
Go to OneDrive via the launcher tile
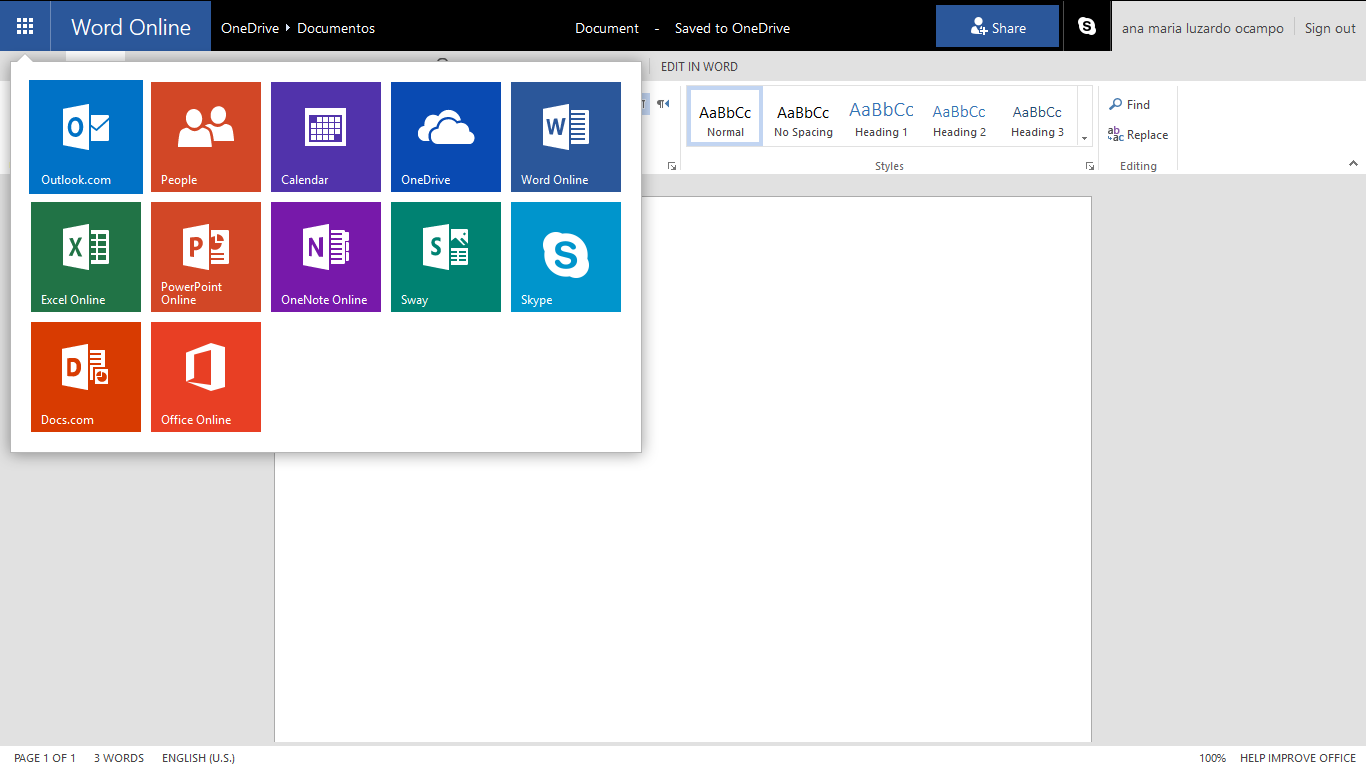pyautogui.click(x=446, y=136)
